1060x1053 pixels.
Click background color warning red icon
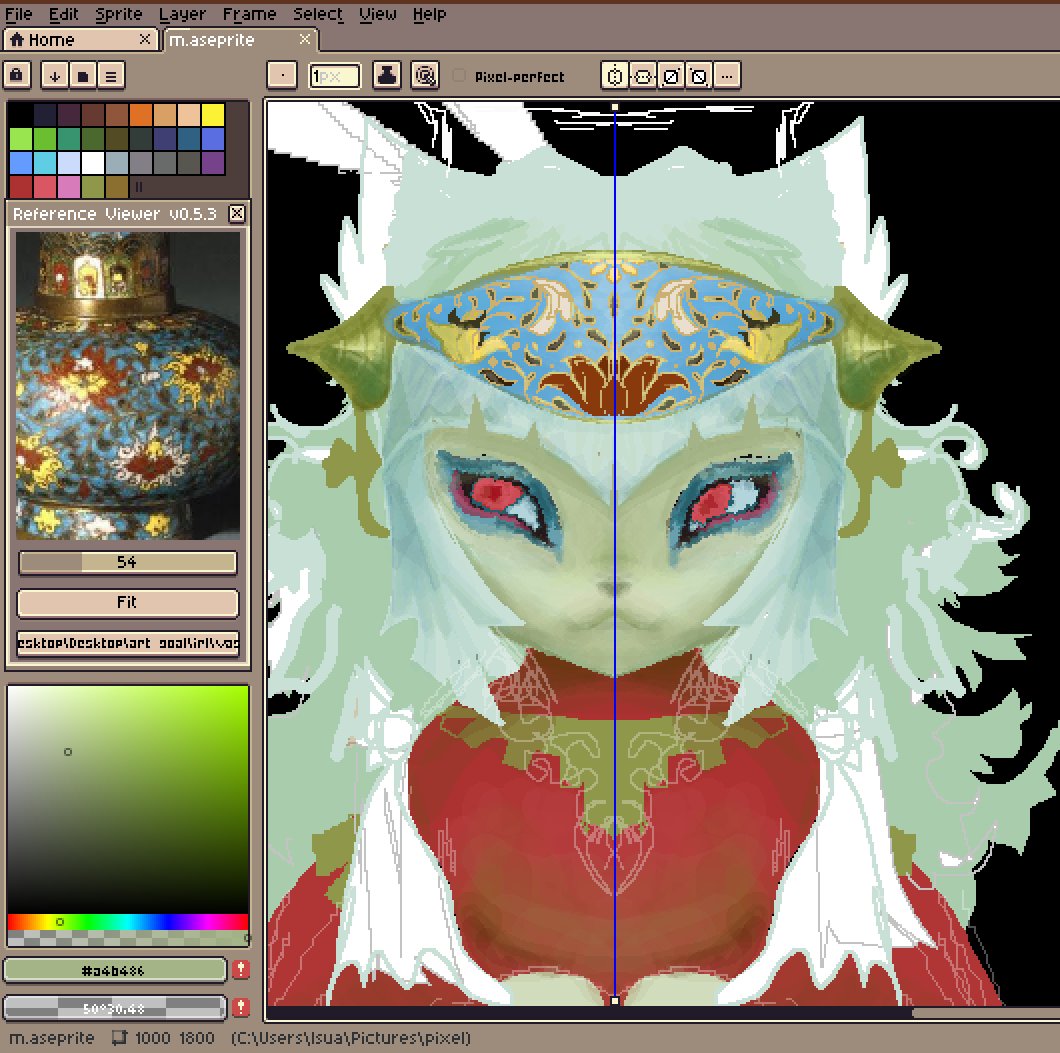coord(241,1007)
